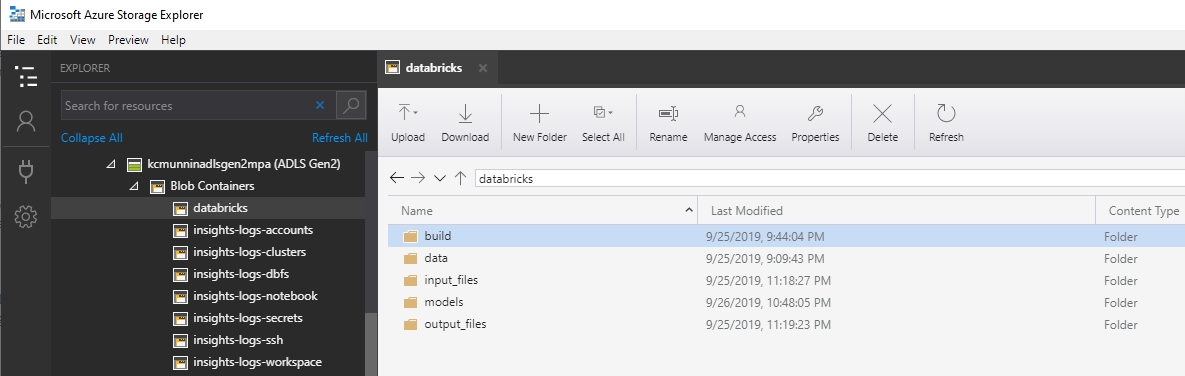Select insights-logs-clusters container
The height and width of the screenshot is (376, 1185).
pyautogui.click(x=249, y=251)
